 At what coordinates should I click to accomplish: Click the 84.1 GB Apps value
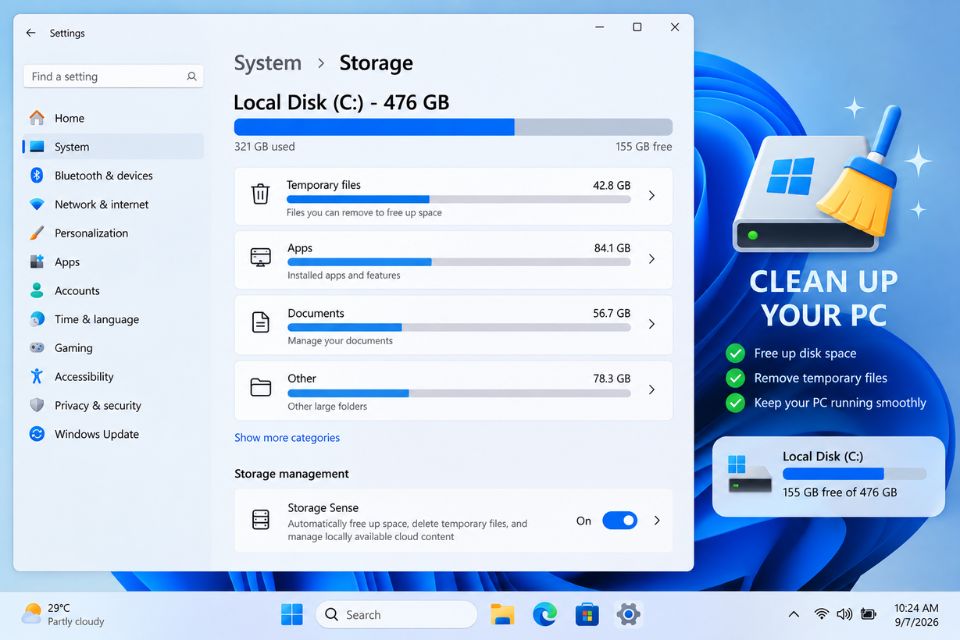[x=612, y=248]
